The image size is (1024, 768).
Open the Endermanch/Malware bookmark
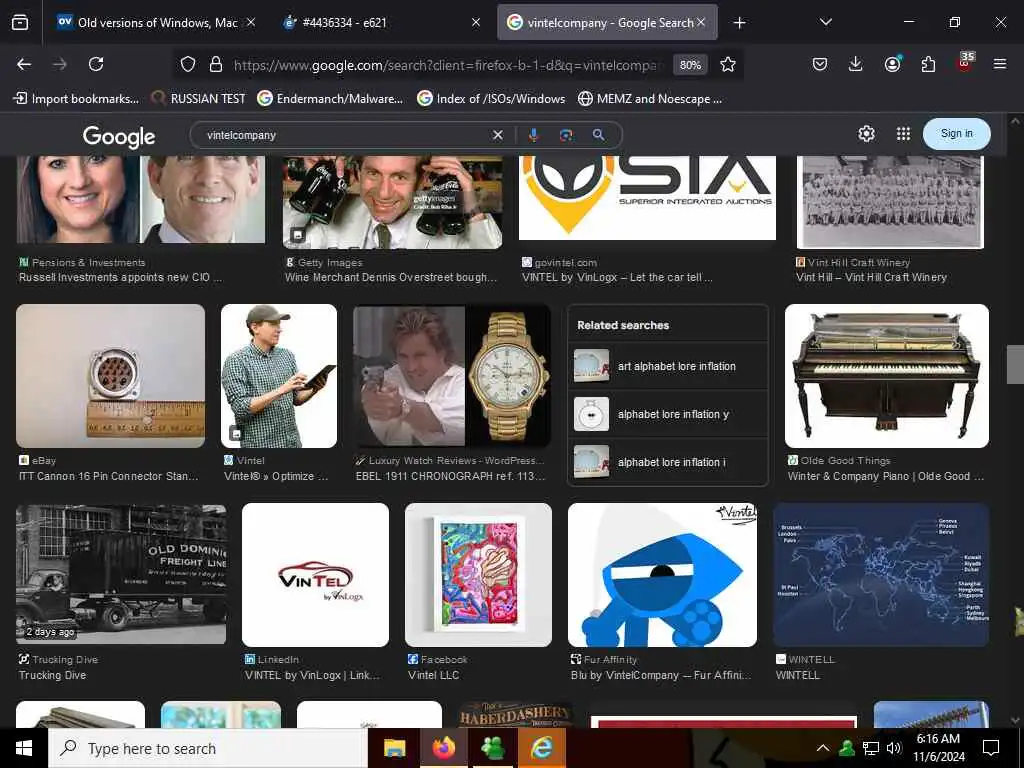point(330,99)
